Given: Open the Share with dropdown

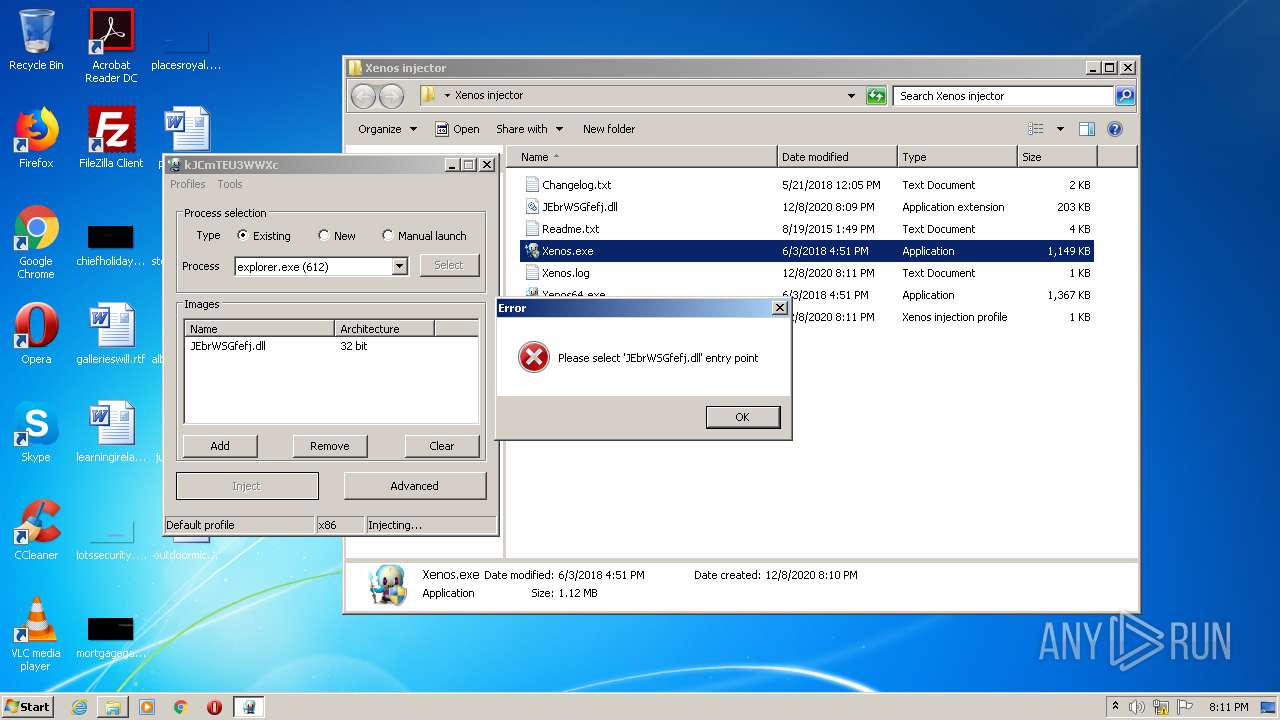Looking at the screenshot, I should coord(530,129).
